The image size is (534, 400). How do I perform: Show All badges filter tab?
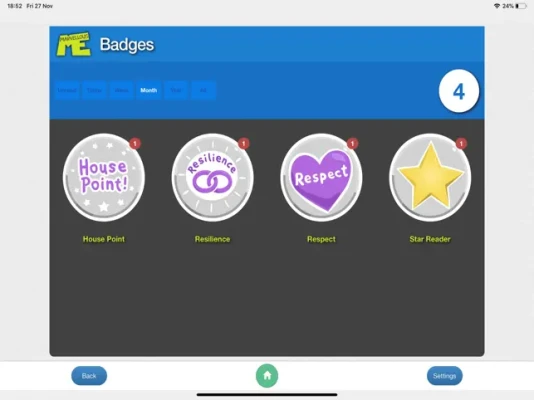click(x=203, y=90)
